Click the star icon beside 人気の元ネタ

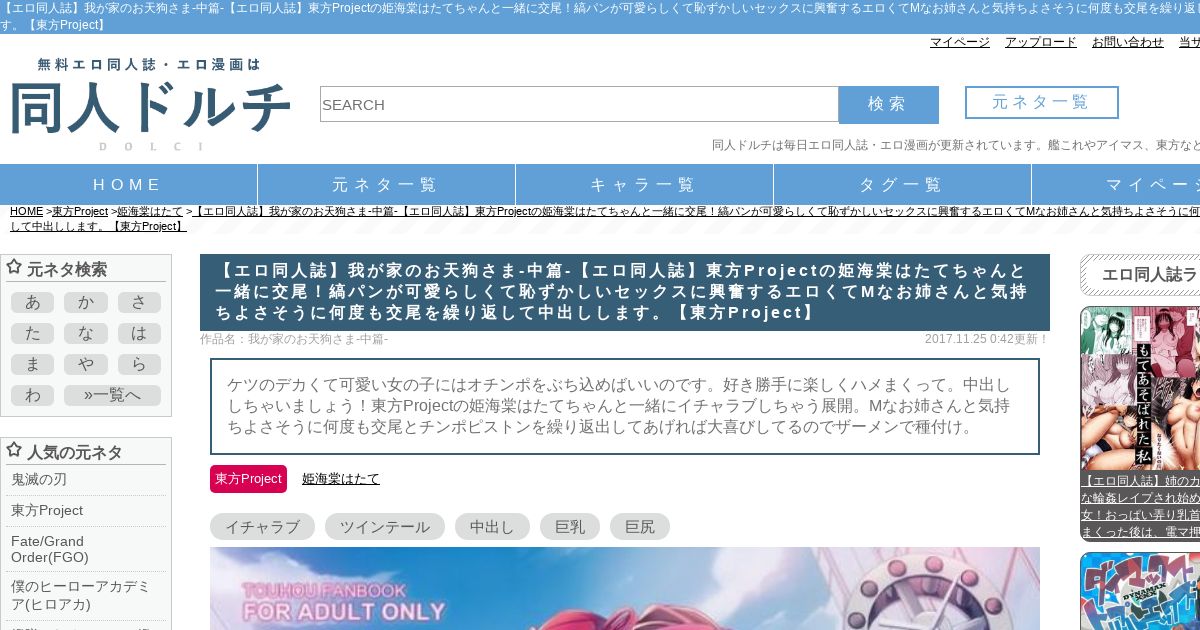(x=14, y=450)
